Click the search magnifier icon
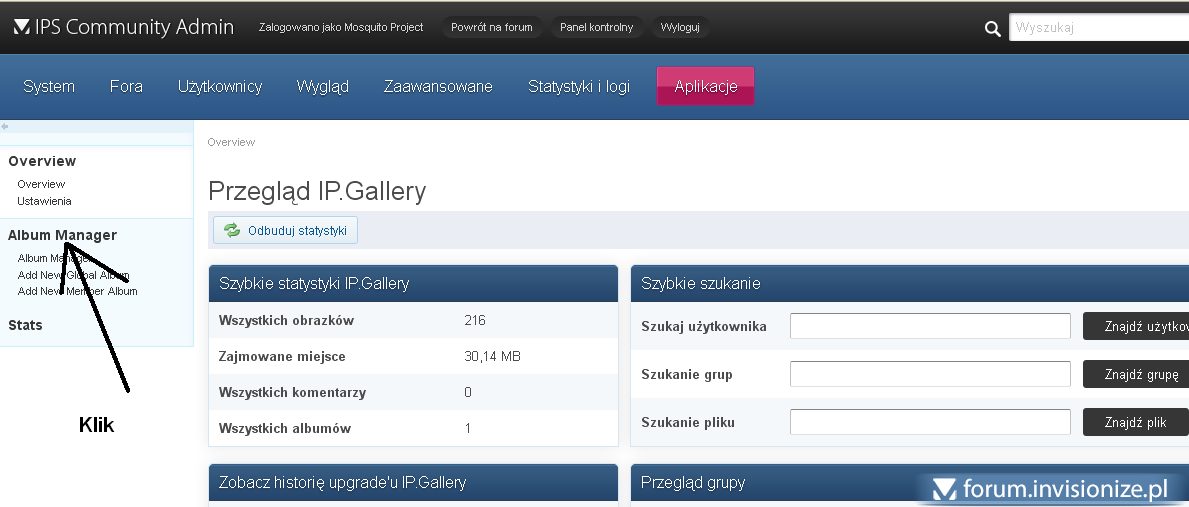The width and height of the screenshot is (1189, 507). pos(992,29)
